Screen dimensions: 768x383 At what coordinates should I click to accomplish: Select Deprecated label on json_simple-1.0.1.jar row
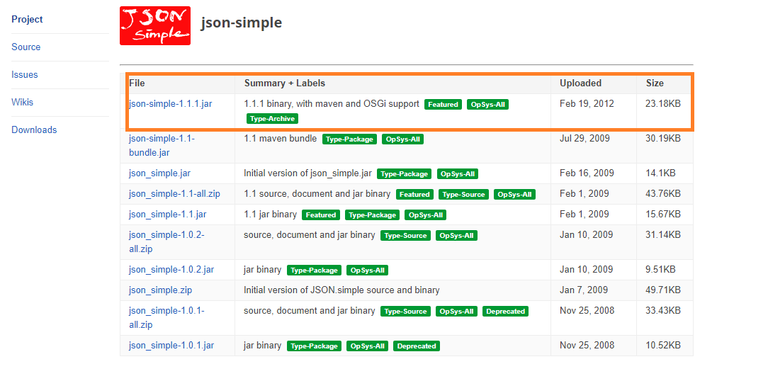(416, 346)
